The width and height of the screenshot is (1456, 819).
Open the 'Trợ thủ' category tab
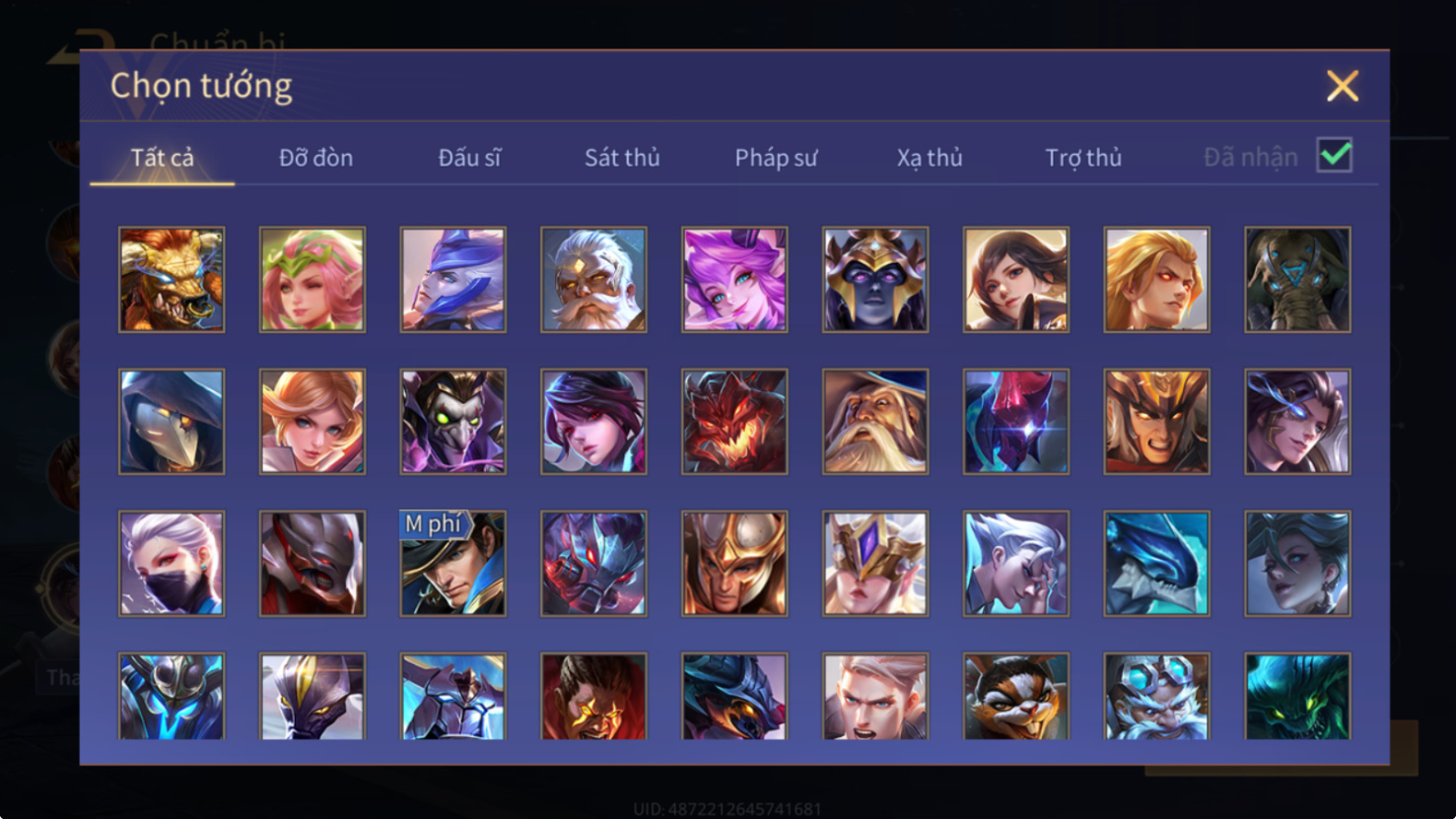[1083, 158]
